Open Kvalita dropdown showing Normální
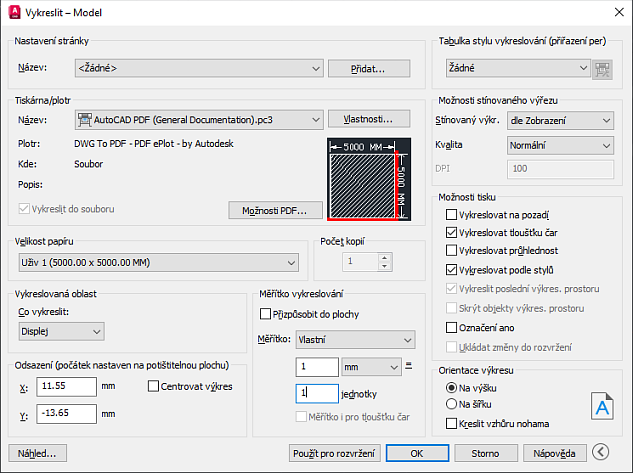The height and width of the screenshot is (473, 633). pos(560,145)
